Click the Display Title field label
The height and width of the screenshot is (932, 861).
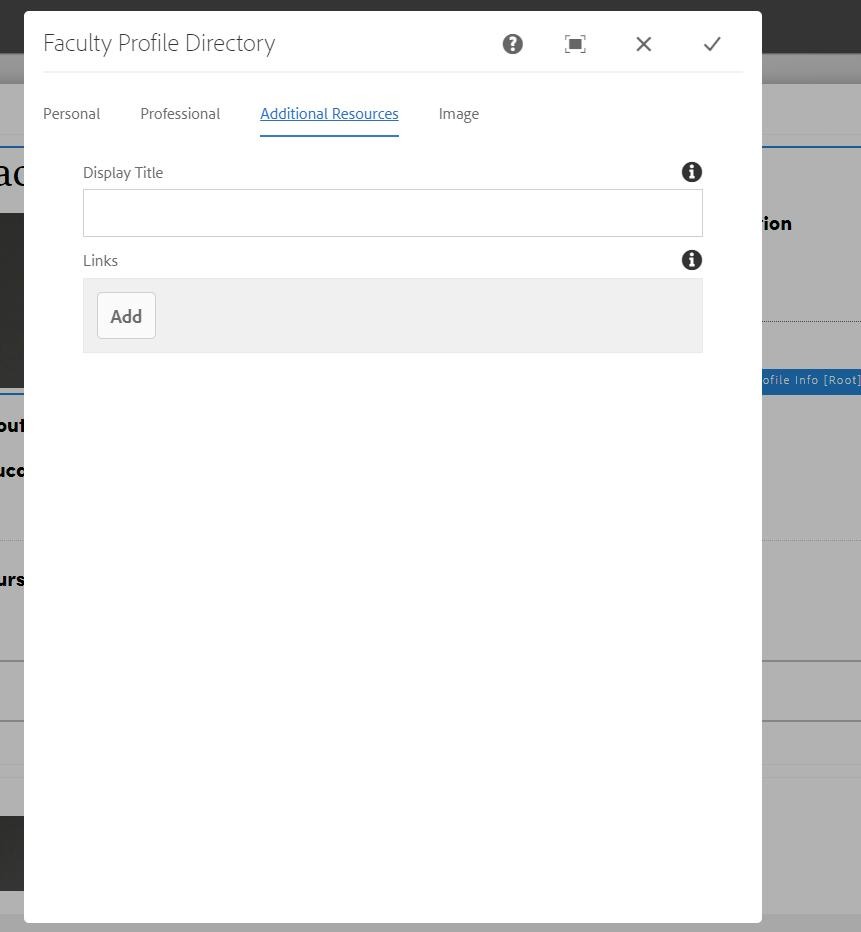[x=123, y=173]
